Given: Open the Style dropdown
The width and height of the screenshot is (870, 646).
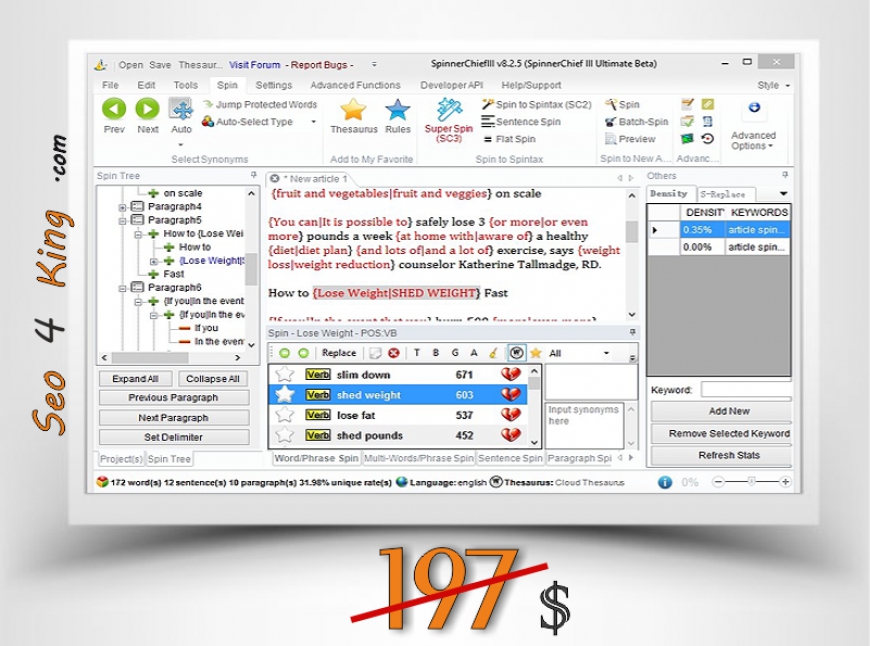Looking at the screenshot, I should coord(773,85).
